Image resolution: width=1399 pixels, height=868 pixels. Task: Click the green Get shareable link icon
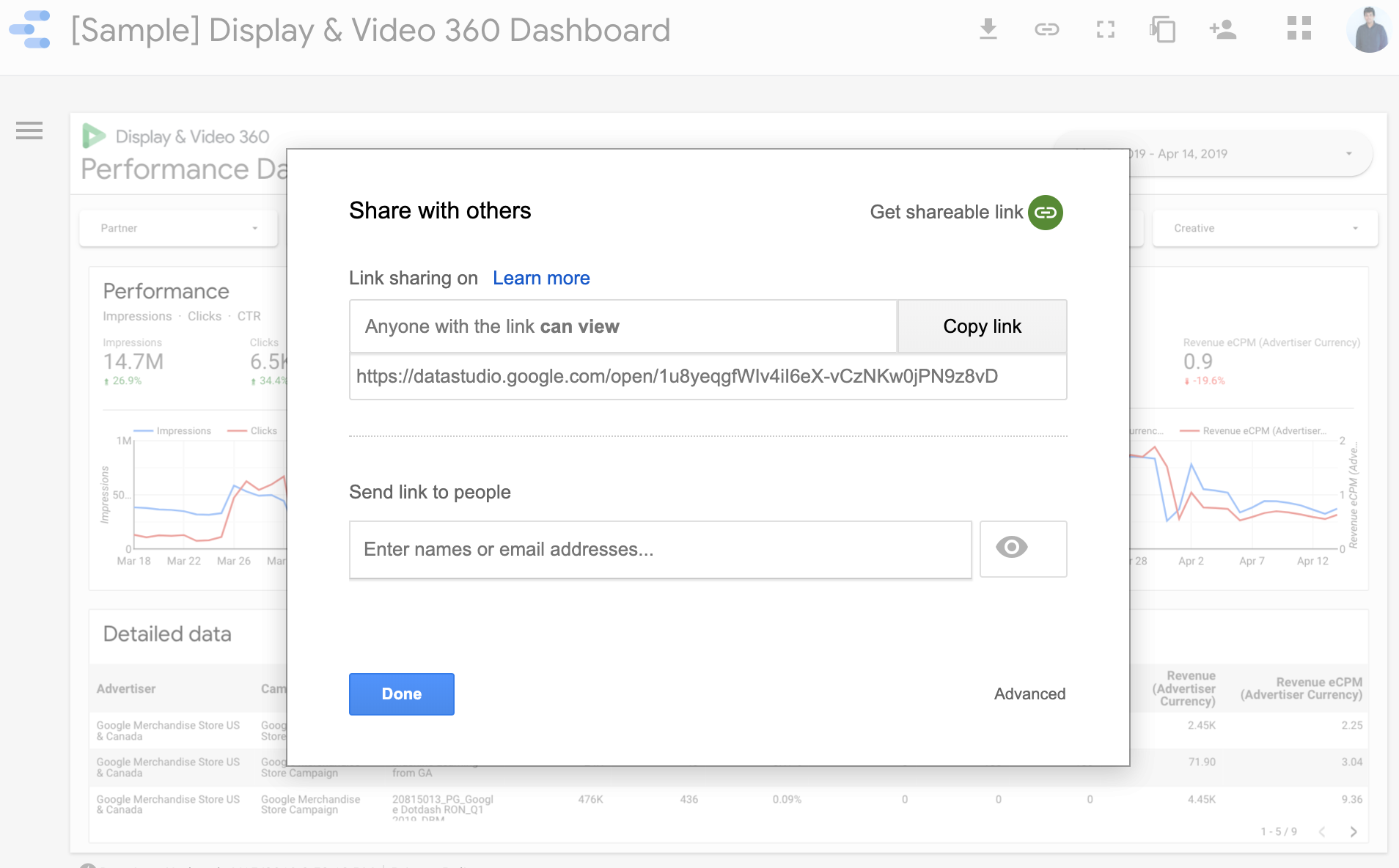pyautogui.click(x=1046, y=213)
